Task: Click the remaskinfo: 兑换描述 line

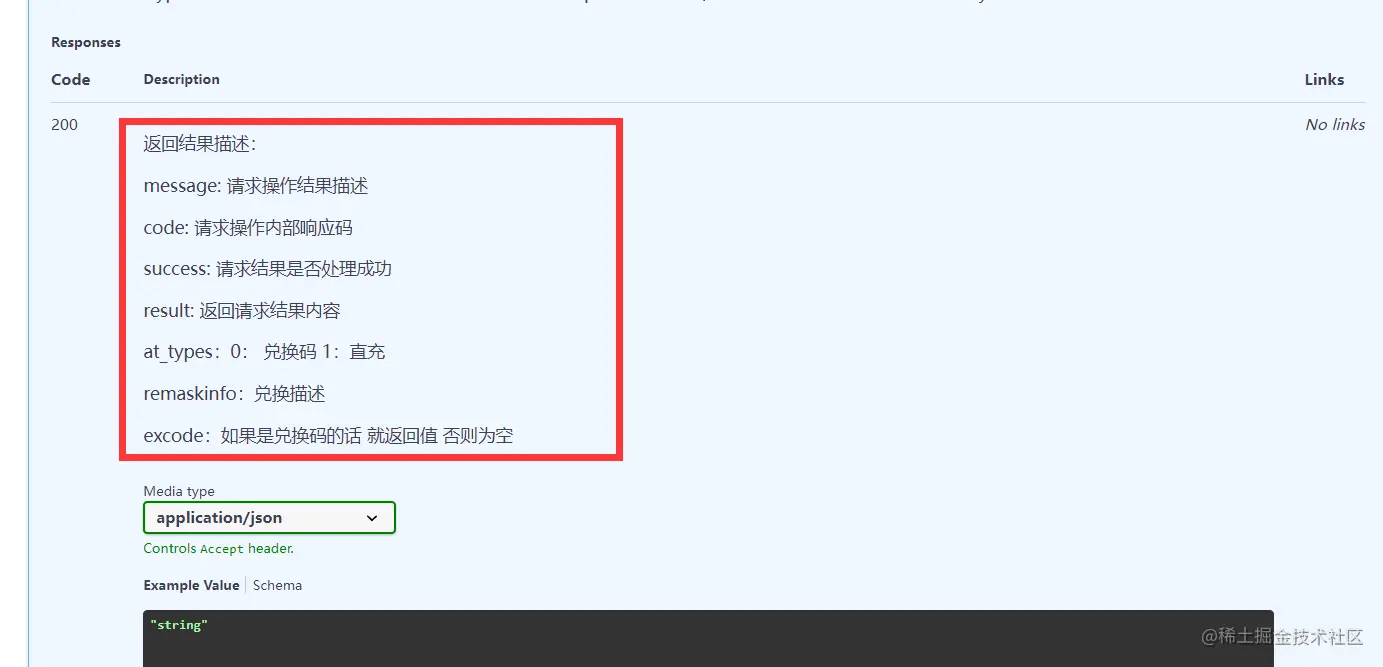Action: (x=234, y=394)
